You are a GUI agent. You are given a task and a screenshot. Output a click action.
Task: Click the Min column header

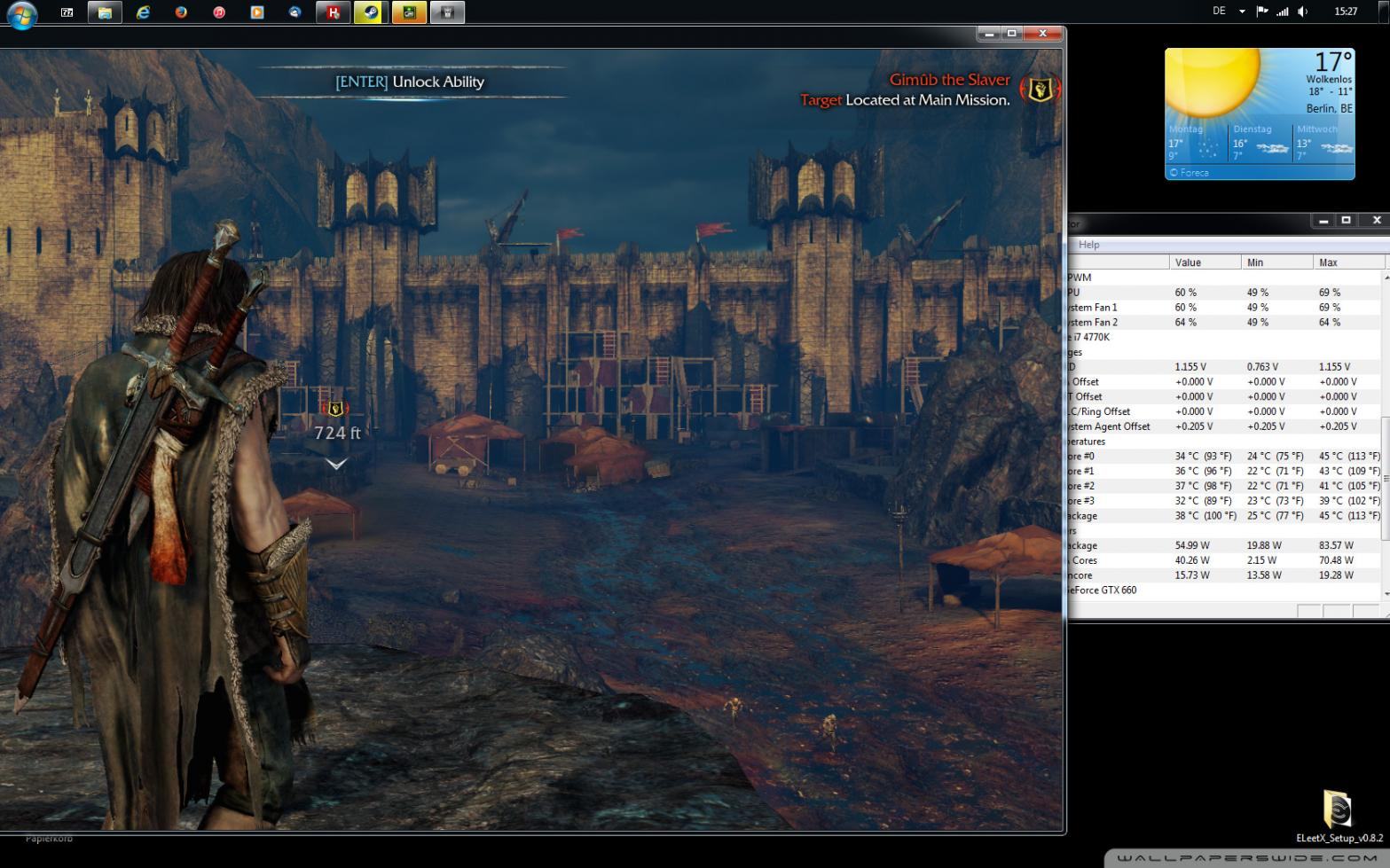[1276, 262]
